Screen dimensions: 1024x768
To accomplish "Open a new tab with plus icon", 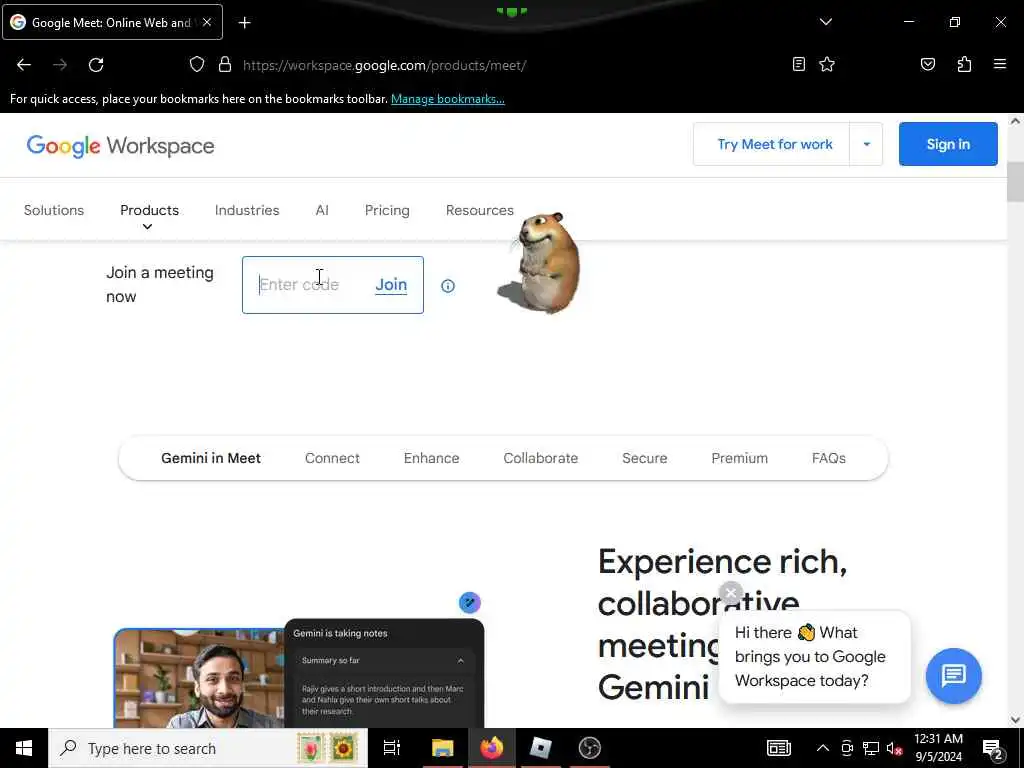I will coord(244,23).
